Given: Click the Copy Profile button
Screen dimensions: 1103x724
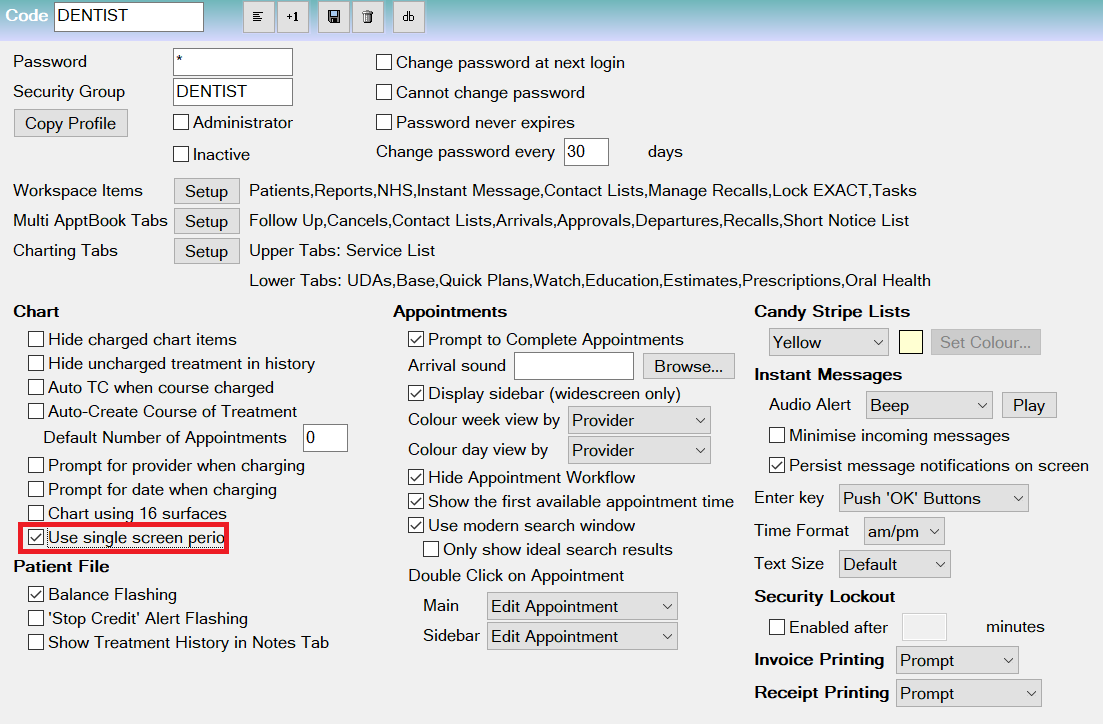Looking at the screenshot, I should [x=70, y=123].
